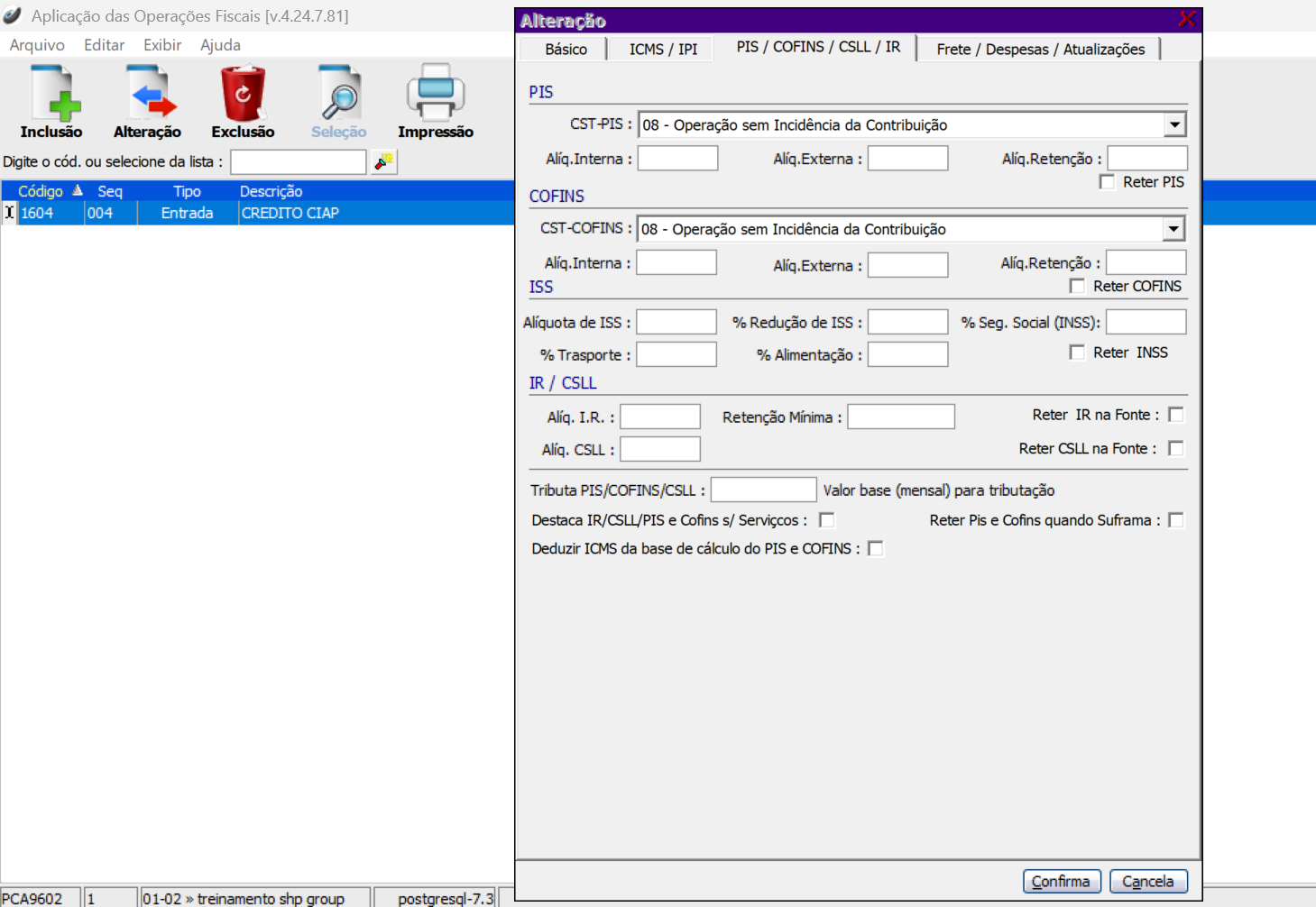1316x907 pixels.
Task: Enable the Reter PIS checkbox
Action: pyautogui.click(x=1107, y=182)
